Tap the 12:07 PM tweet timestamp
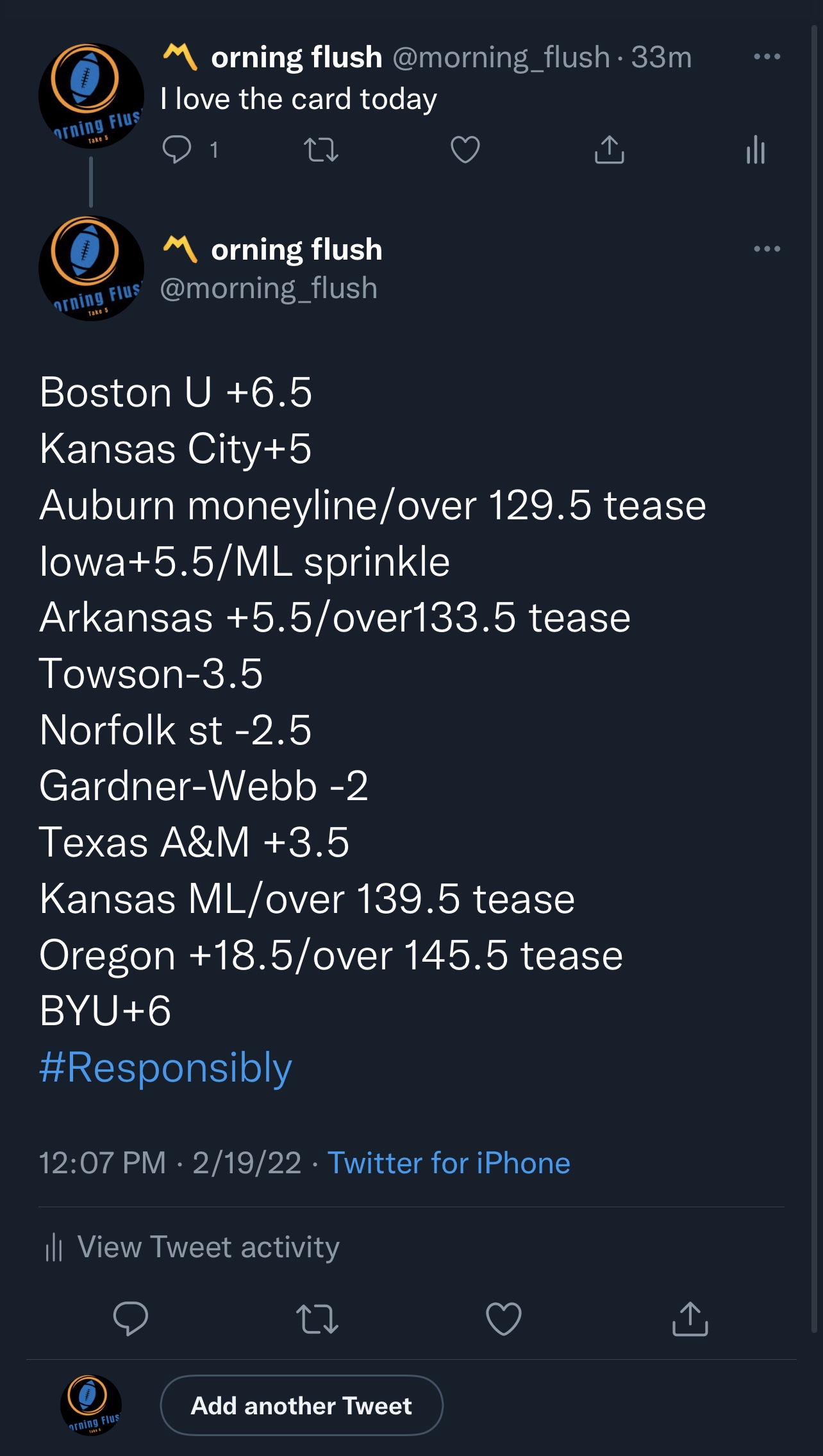The width and height of the screenshot is (823, 1456). (x=103, y=1163)
